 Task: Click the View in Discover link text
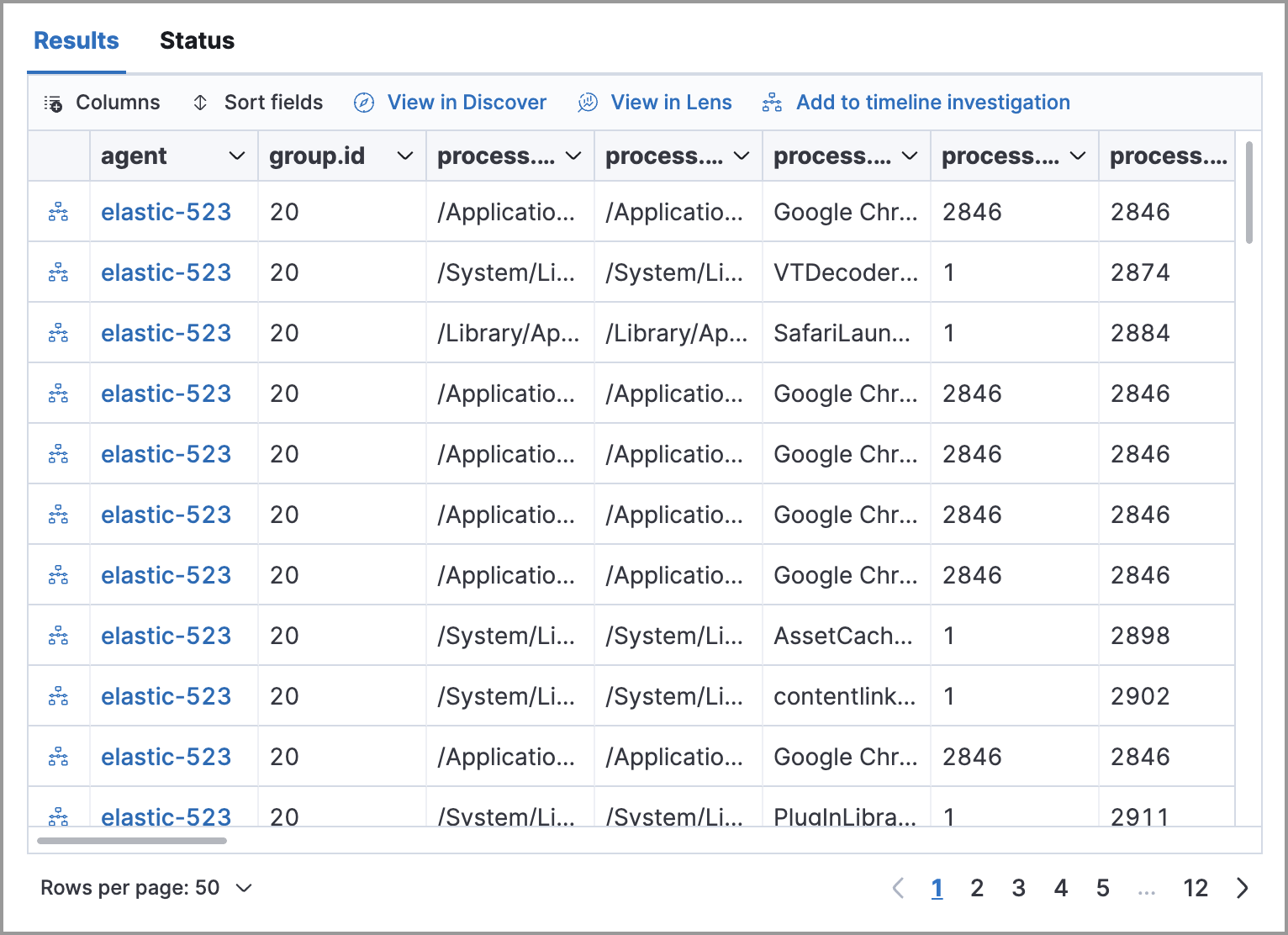point(466,102)
